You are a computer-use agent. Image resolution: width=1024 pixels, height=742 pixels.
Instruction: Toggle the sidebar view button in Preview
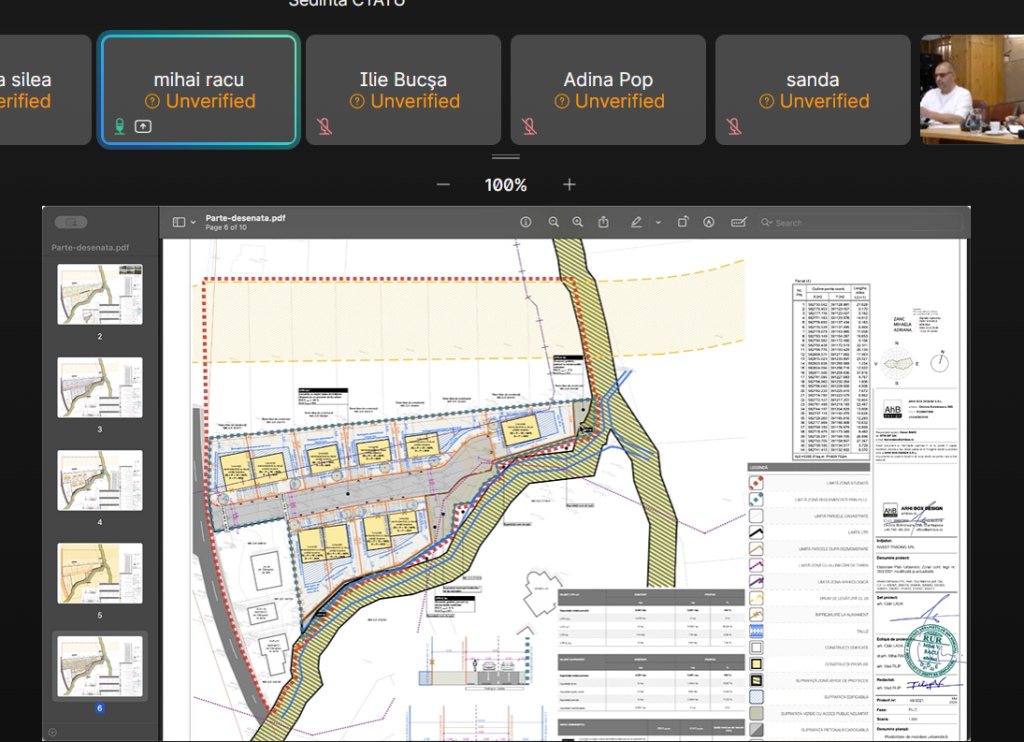(179, 222)
